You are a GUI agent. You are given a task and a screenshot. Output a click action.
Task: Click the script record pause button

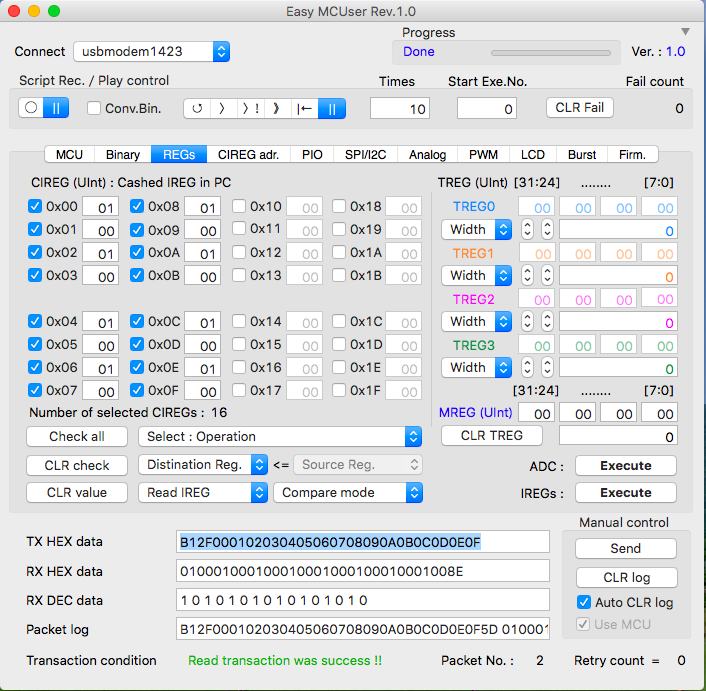click(x=56, y=108)
